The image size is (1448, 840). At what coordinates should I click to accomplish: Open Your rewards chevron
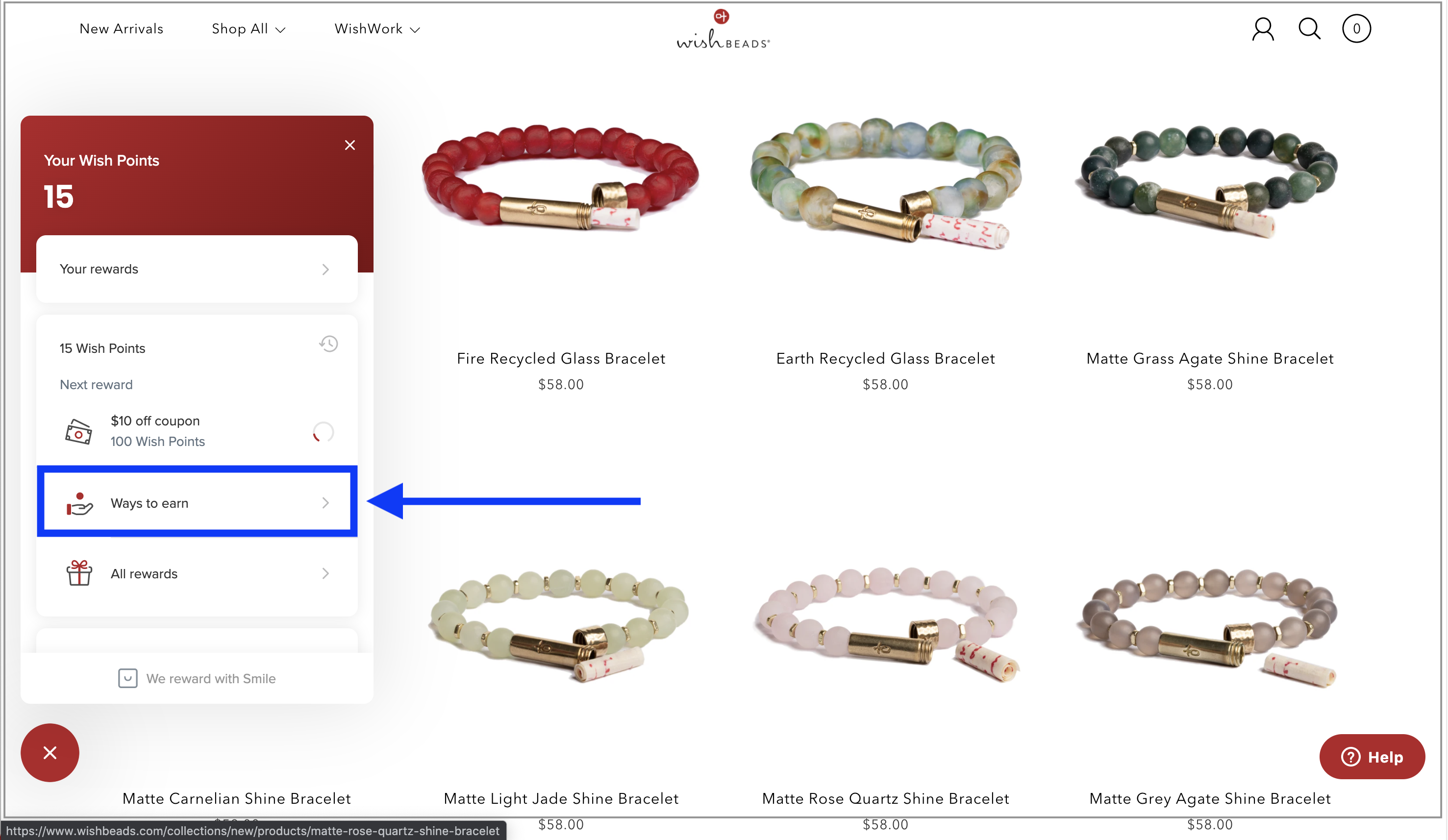click(325, 270)
